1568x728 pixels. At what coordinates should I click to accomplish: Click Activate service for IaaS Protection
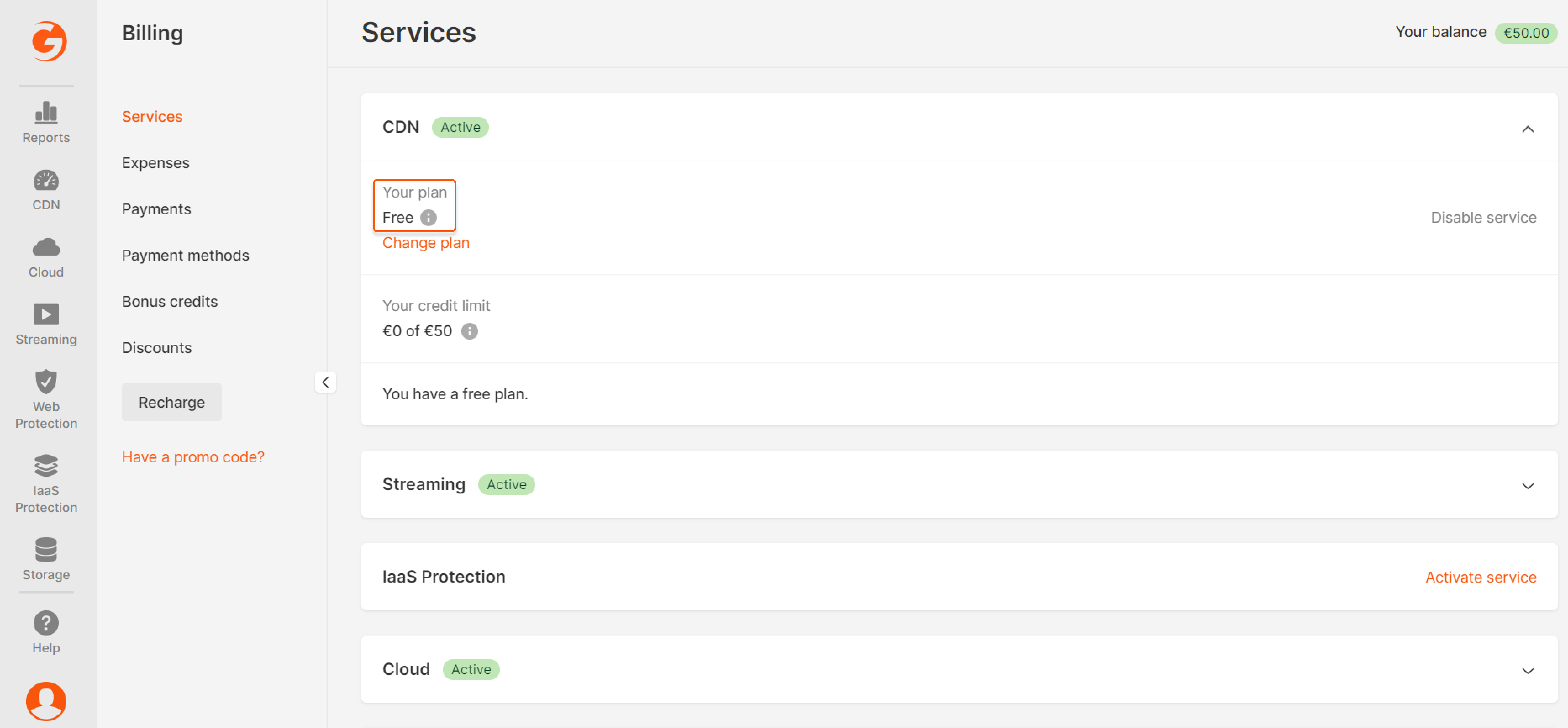pyautogui.click(x=1480, y=577)
